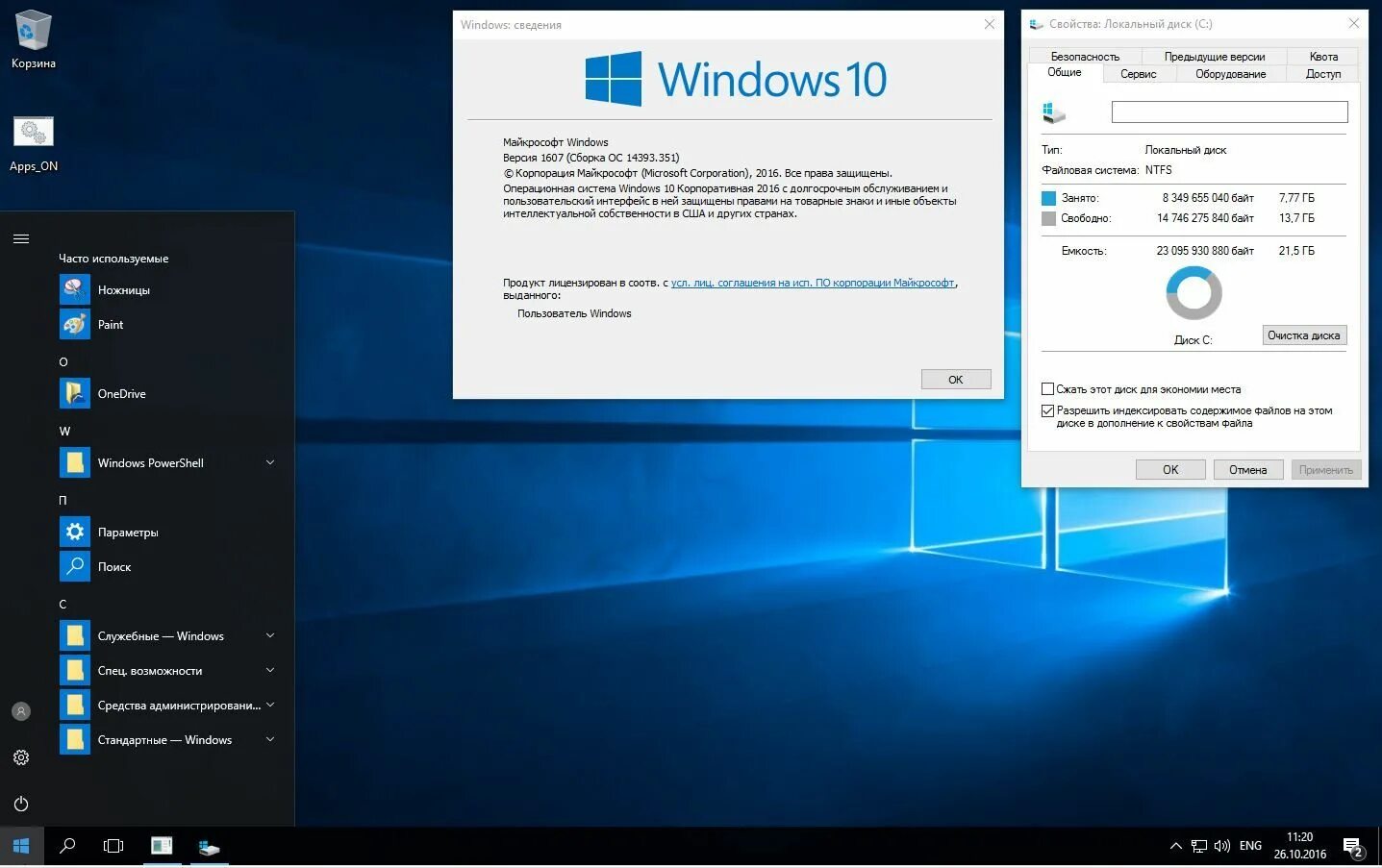Image resolution: width=1382 pixels, height=868 pixels.
Task: Switch to the Доступ tab
Action: point(1323,74)
